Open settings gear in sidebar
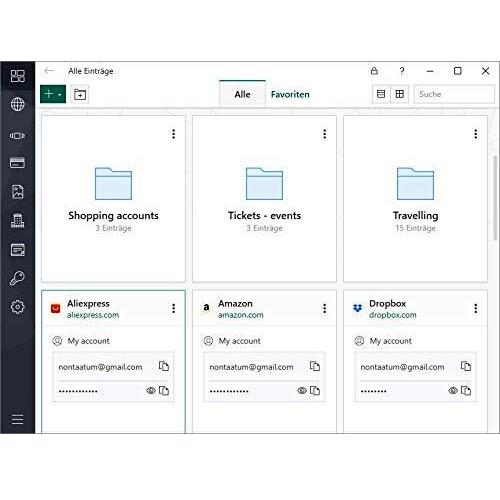The image size is (500, 500). (x=17, y=307)
